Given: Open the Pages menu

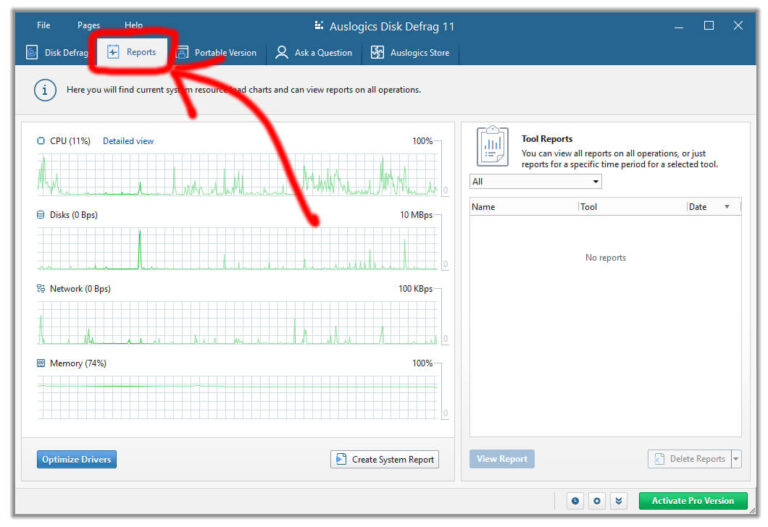Looking at the screenshot, I should pyautogui.click(x=89, y=25).
